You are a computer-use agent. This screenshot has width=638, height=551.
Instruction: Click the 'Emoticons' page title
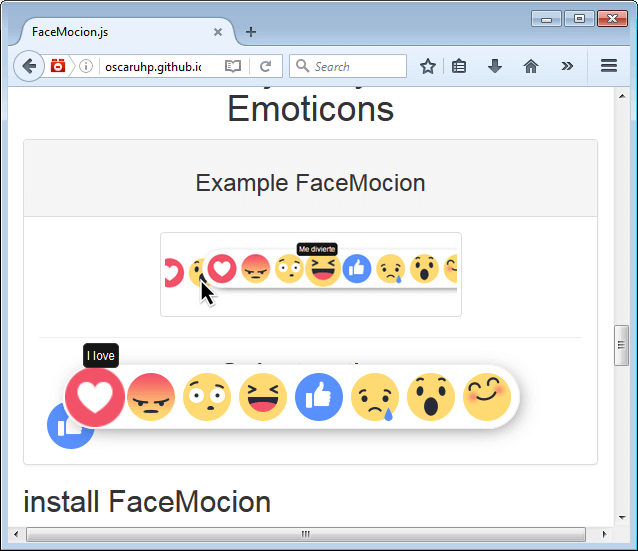(310, 109)
